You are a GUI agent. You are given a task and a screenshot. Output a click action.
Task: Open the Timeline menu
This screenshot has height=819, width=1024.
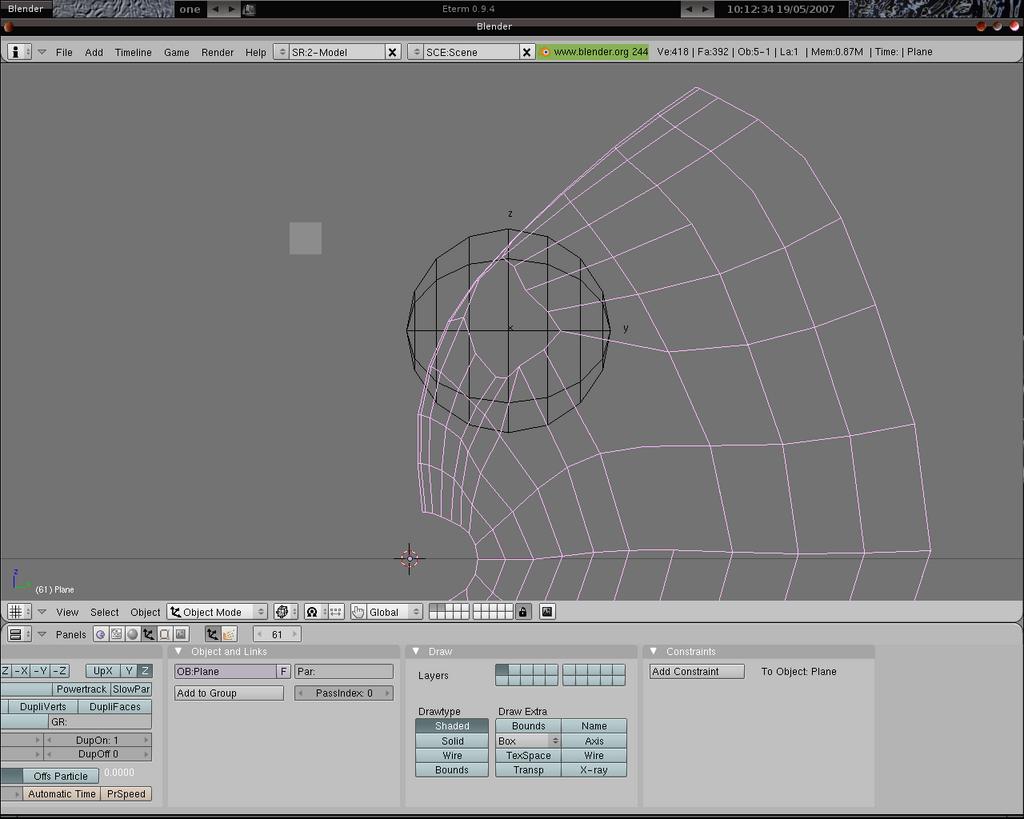(x=133, y=52)
